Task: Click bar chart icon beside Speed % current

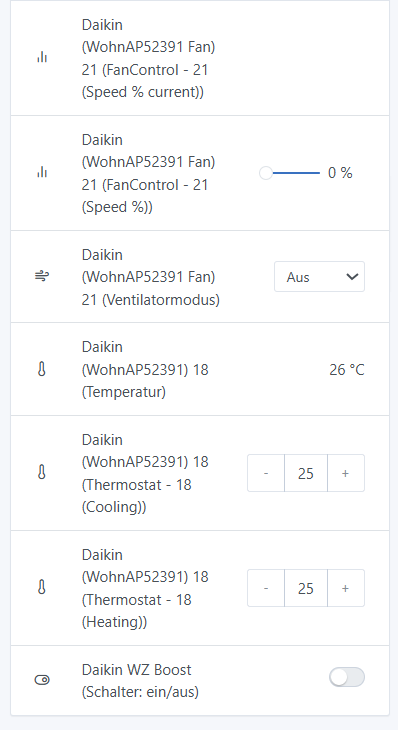Action: coord(42,57)
